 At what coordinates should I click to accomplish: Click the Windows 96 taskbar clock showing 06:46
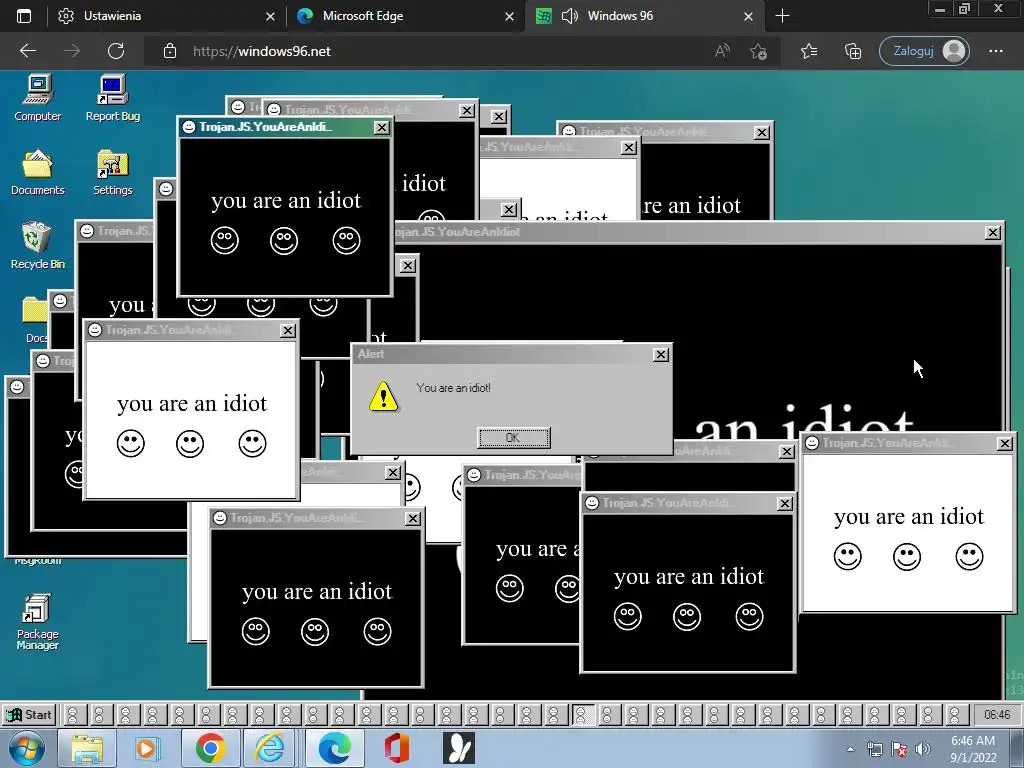(x=997, y=714)
